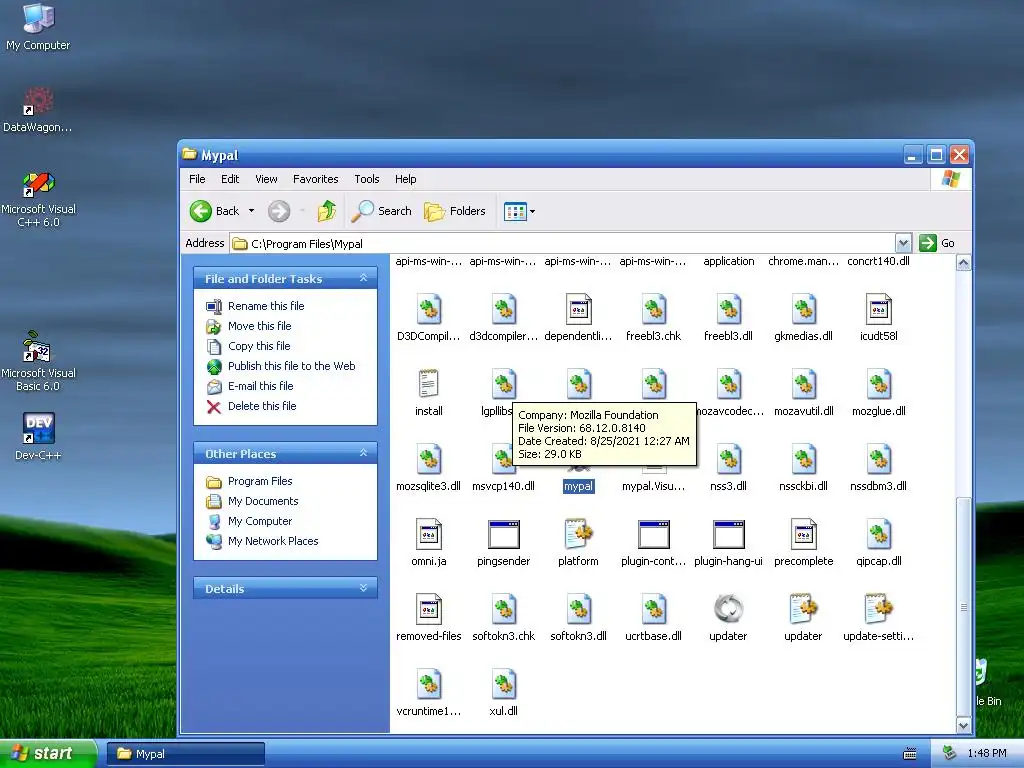Viewport: 1024px width, 768px height.
Task: Collapse the Other Places panel
Action: [x=363, y=453]
